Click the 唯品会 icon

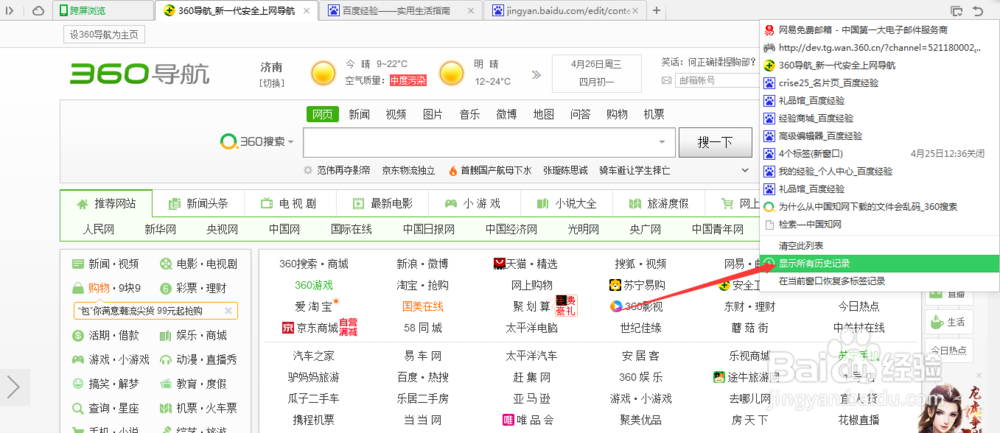point(508,420)
